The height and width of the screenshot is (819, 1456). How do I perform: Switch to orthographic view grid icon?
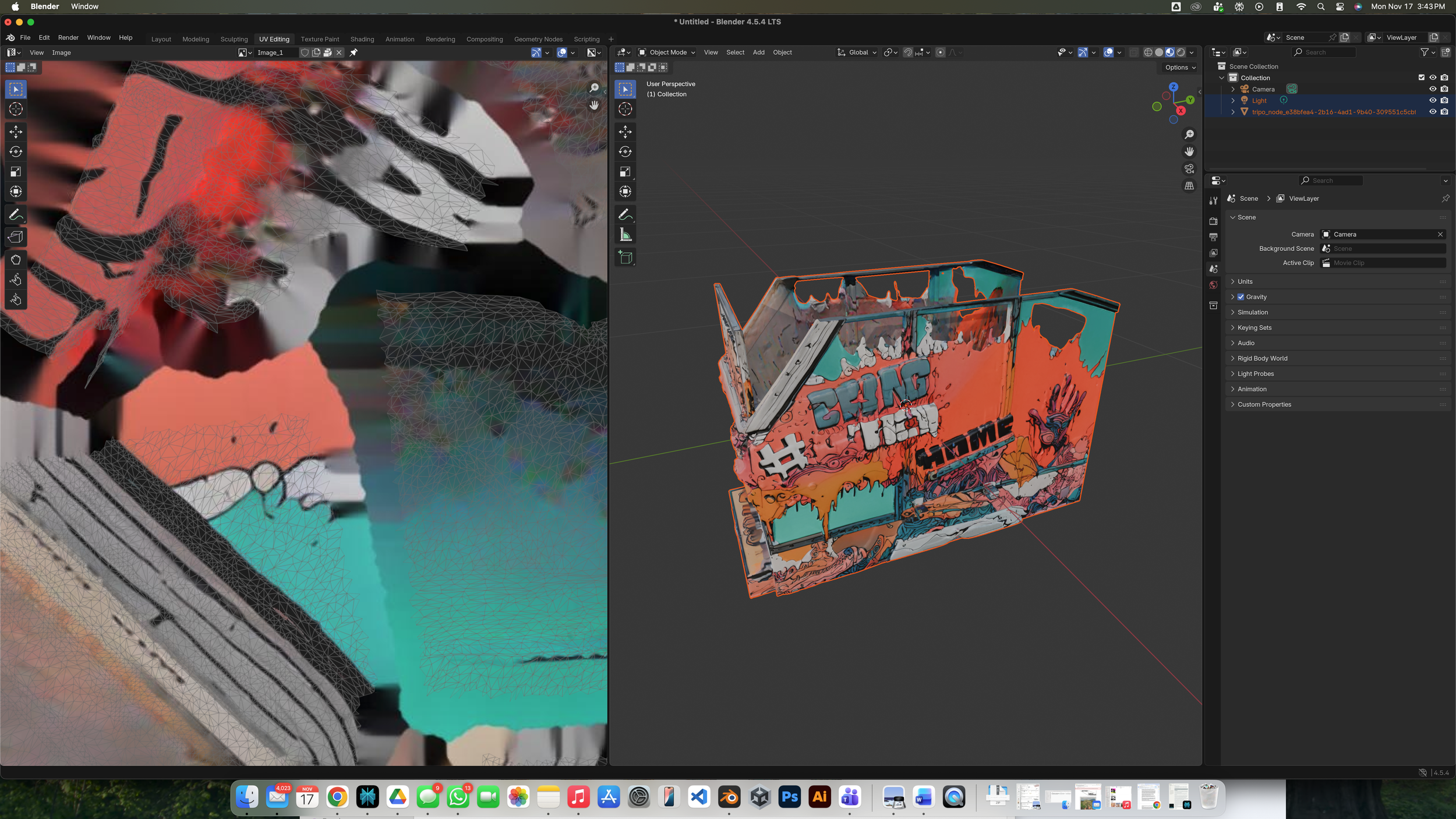[1189, 186]
